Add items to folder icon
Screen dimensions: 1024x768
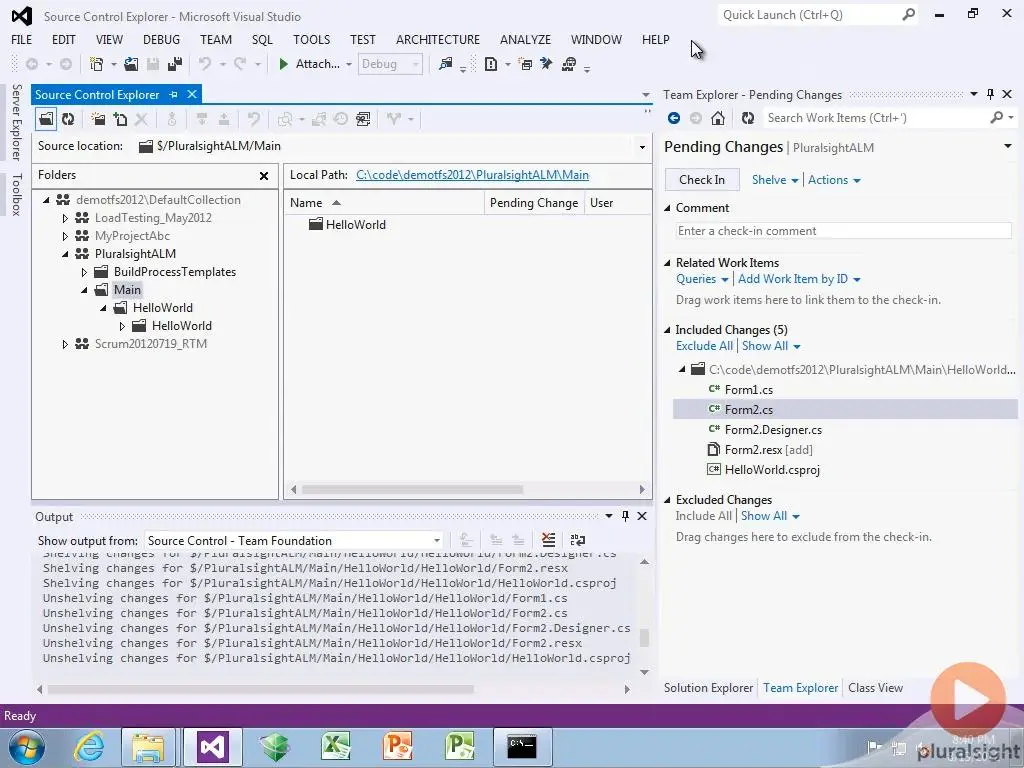120,119
